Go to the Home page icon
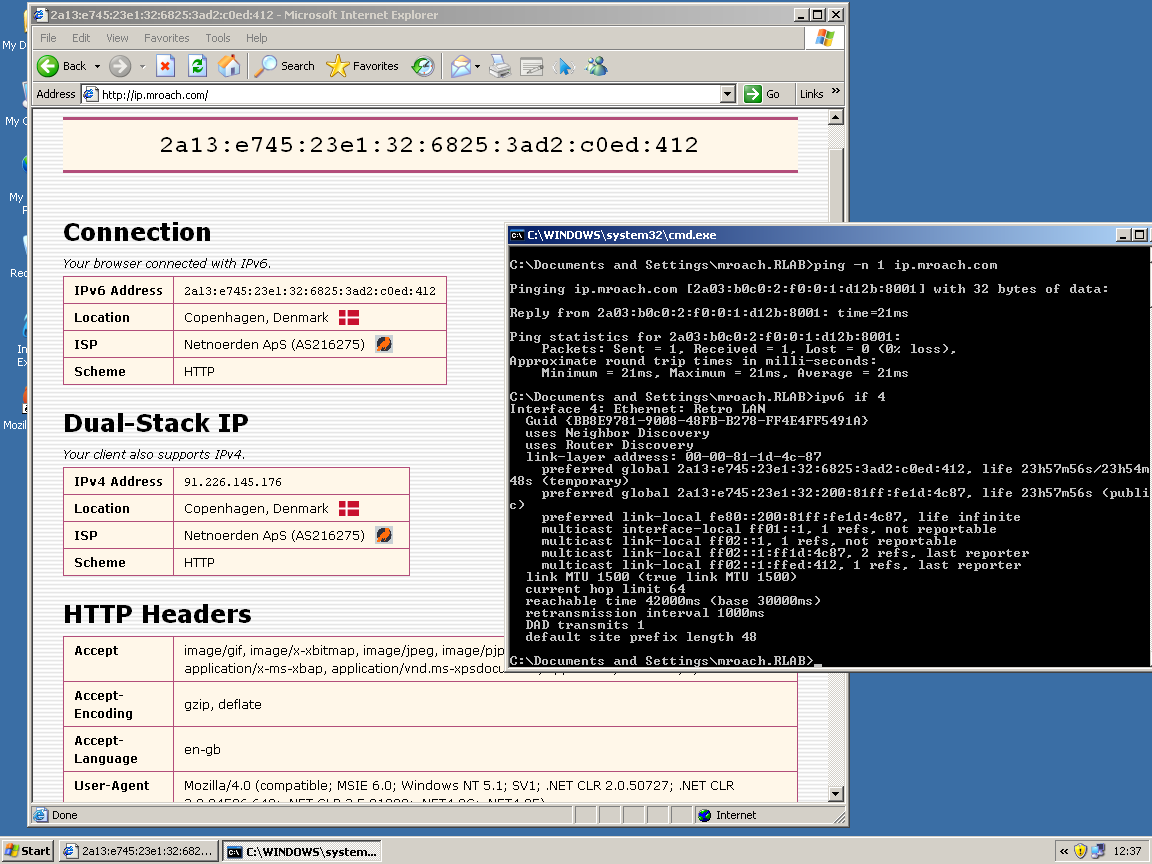The height and width of the screenshot is (864, 1152). pos(229,66)
